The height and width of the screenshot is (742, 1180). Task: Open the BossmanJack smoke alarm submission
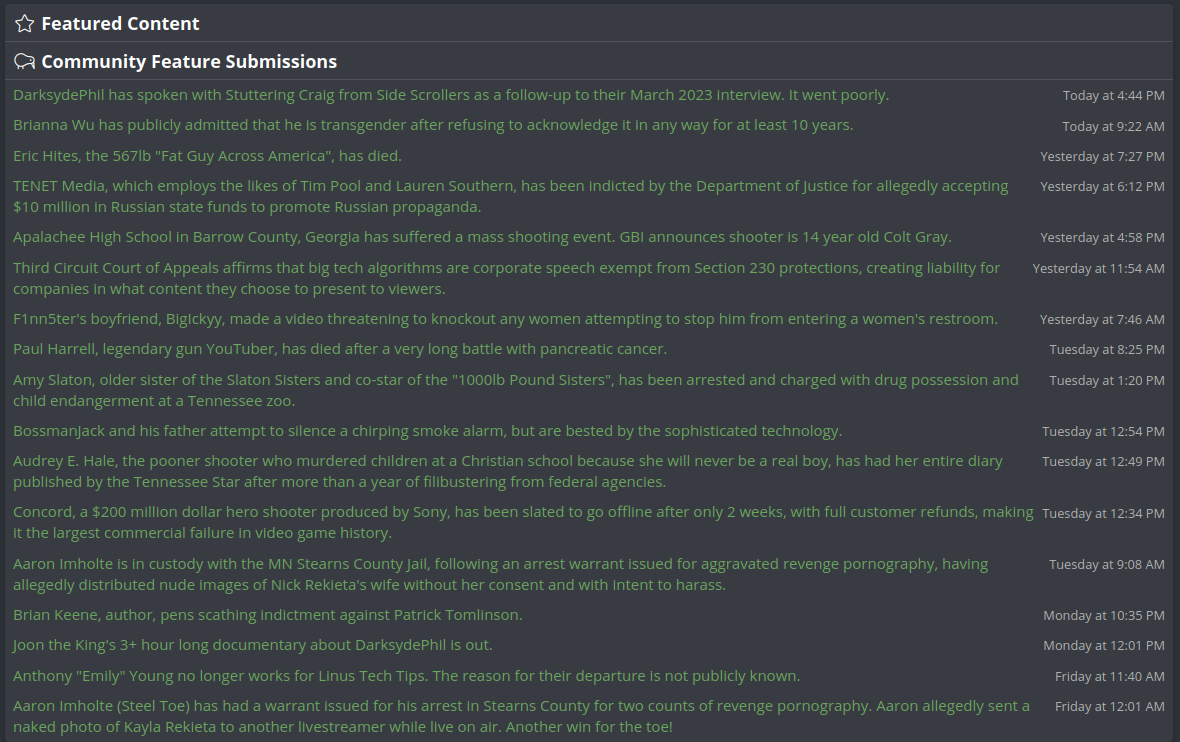(427, 431)
